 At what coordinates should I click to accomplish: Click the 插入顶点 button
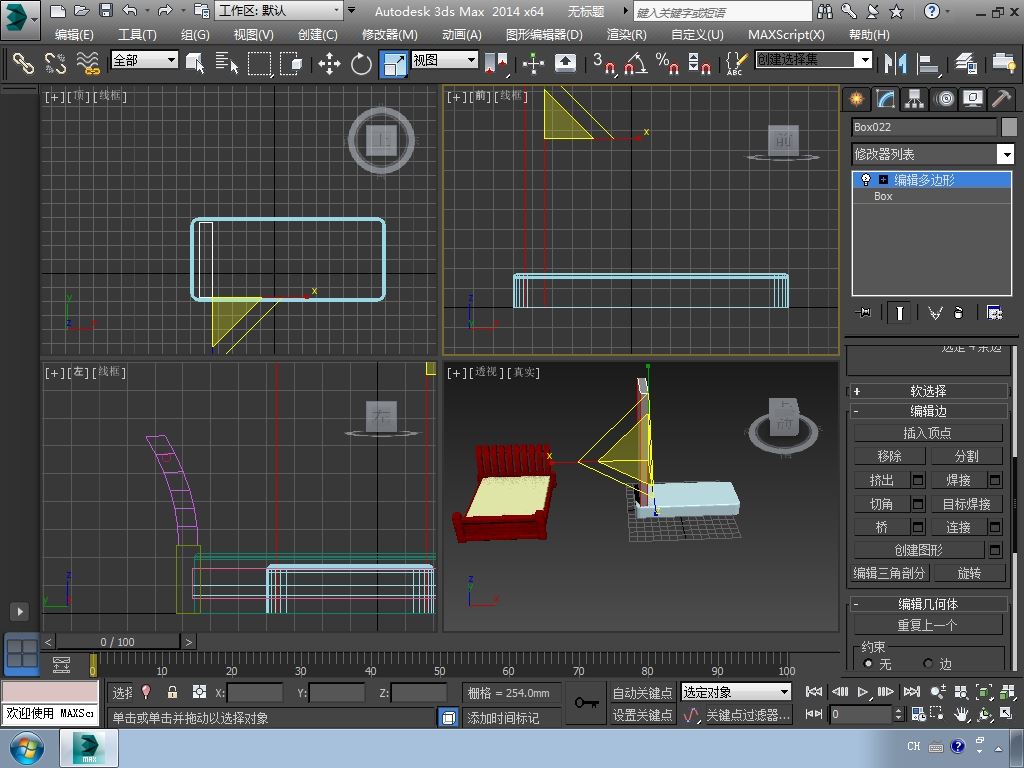(x=927, y=433)
